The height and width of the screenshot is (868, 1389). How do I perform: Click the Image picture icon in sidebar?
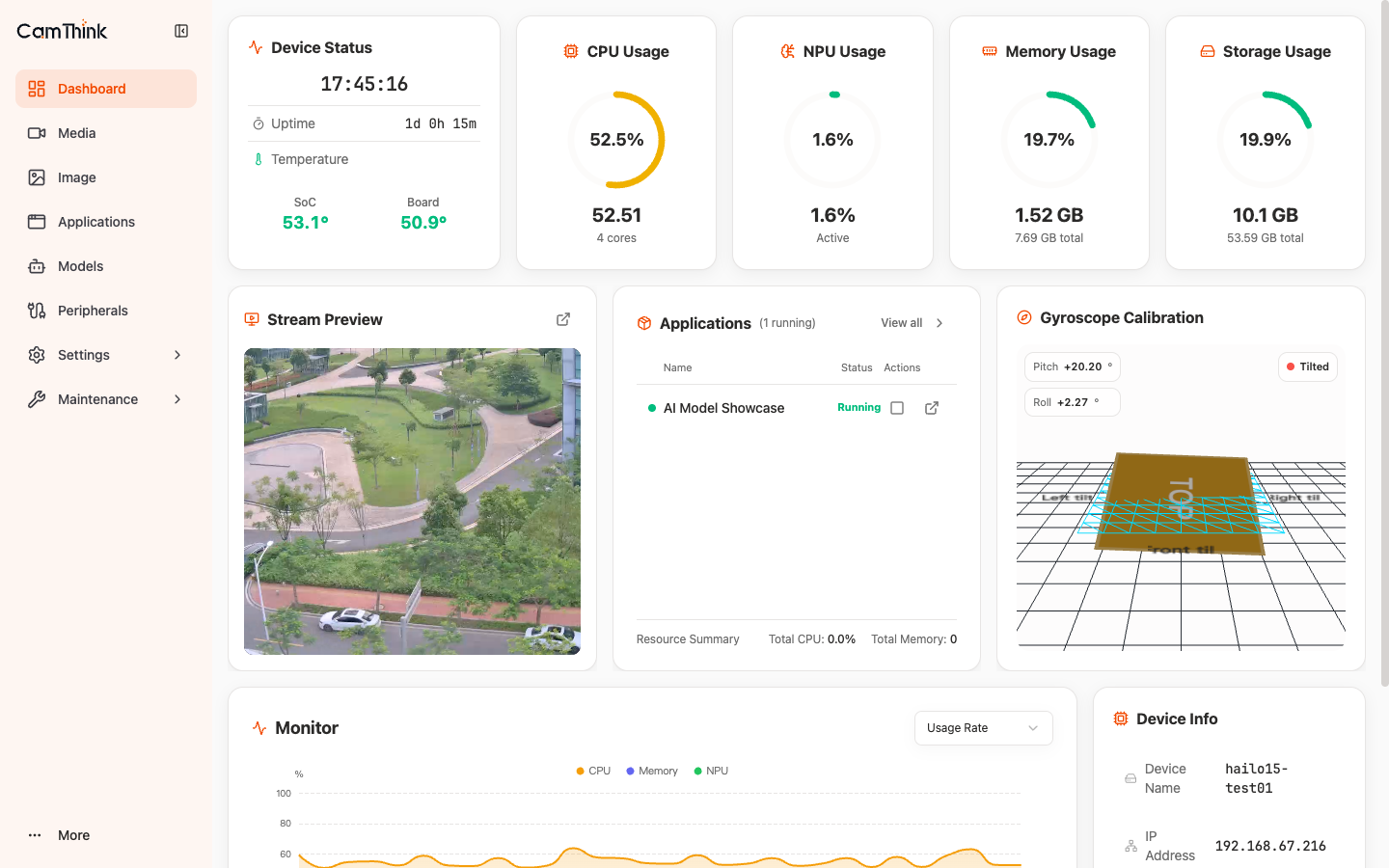[37, 177]
